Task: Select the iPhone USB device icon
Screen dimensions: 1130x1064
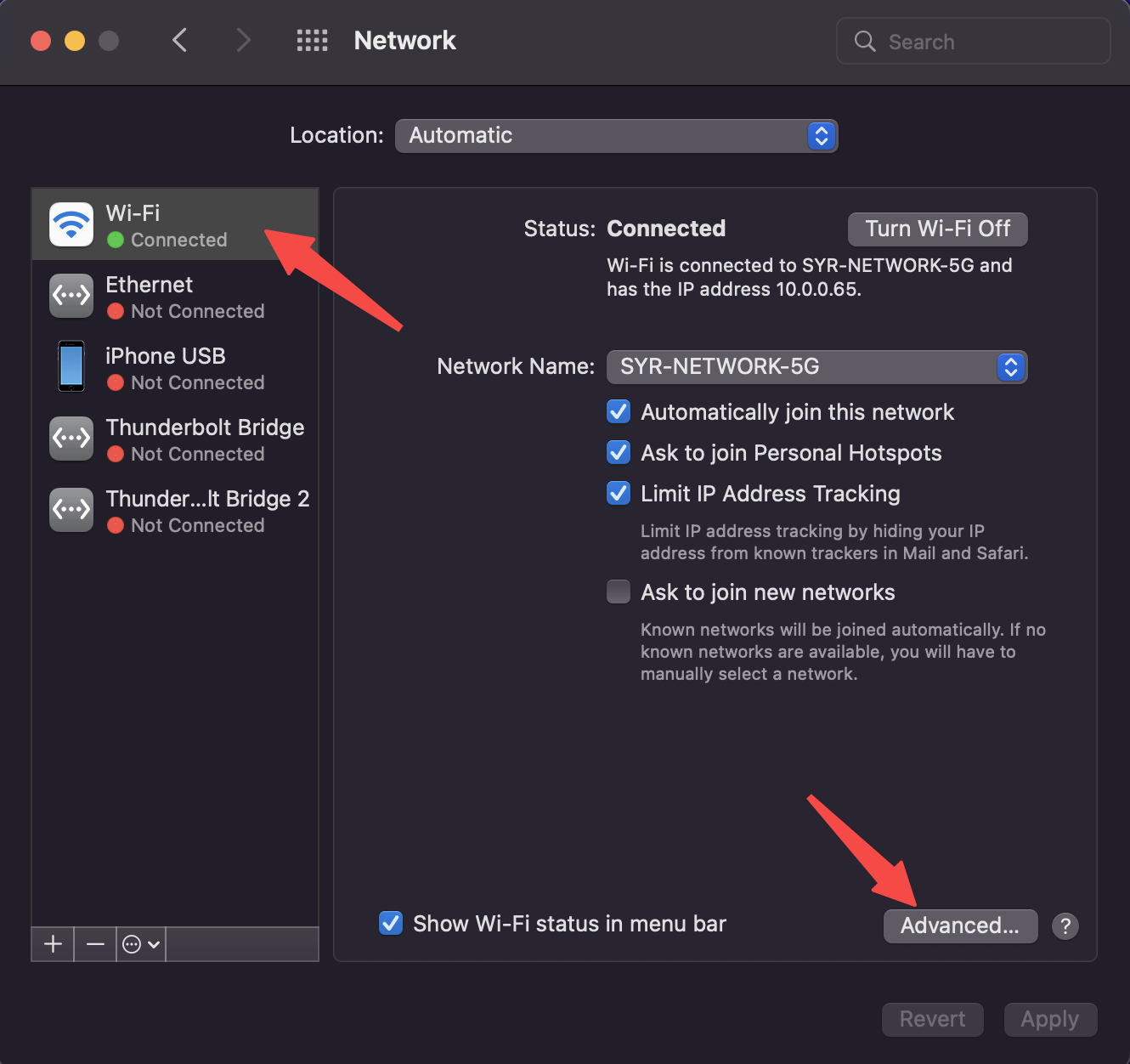Action: [71, 367]
